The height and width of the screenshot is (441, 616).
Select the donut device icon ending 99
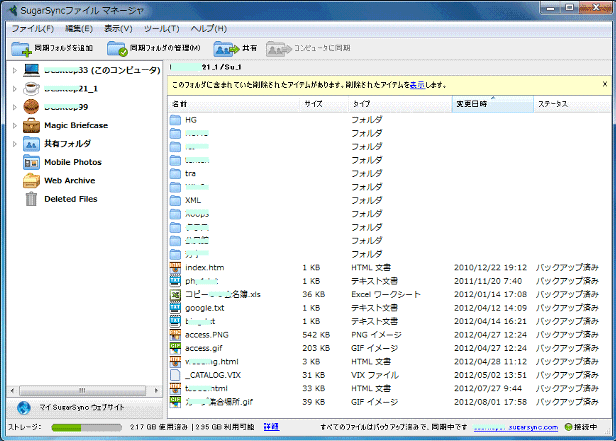[x=31, y=107]
